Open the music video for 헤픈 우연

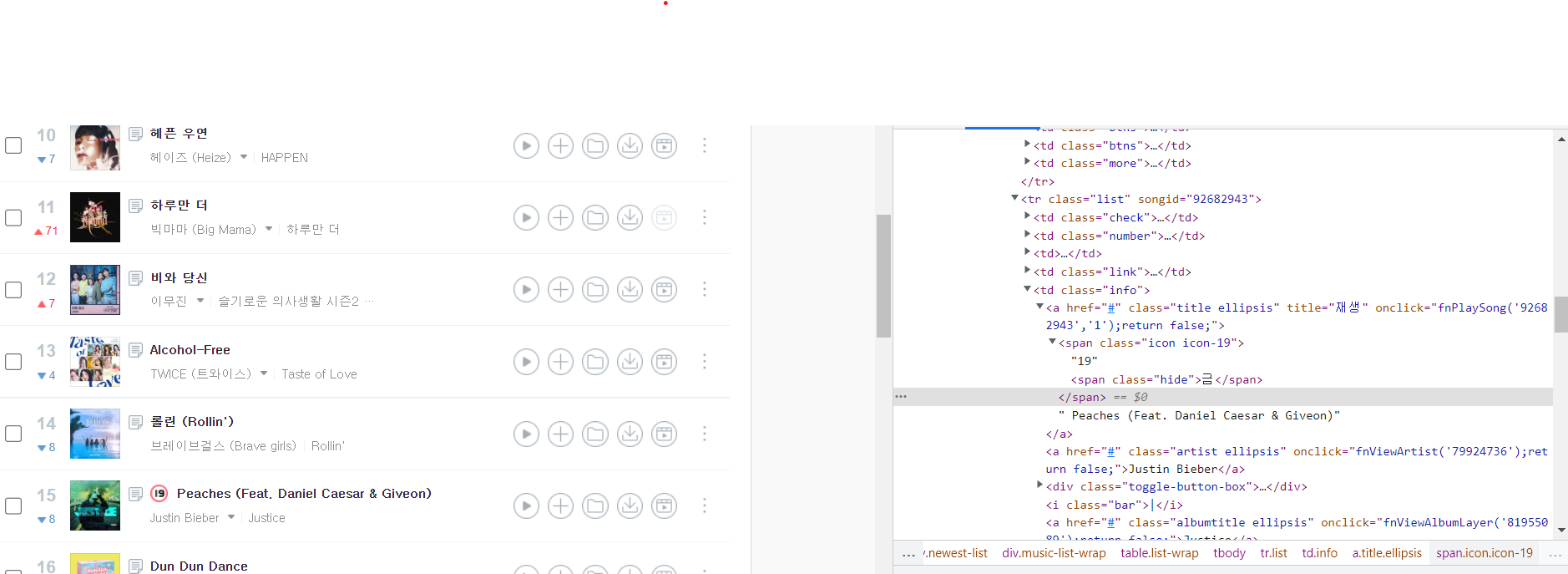pyautogui.click(x=664, y=146)
